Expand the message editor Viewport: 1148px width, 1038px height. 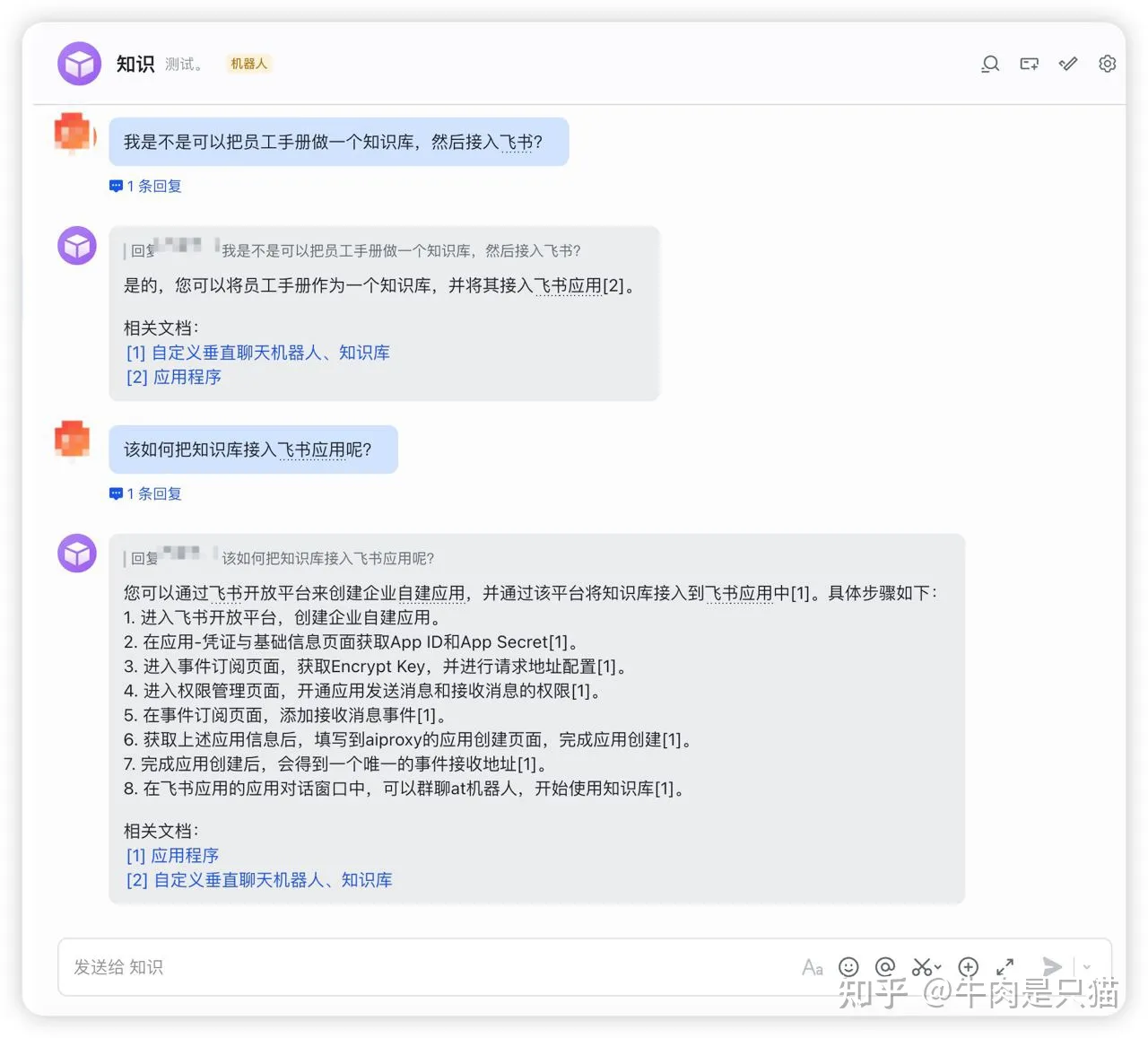pos(1005,967)
